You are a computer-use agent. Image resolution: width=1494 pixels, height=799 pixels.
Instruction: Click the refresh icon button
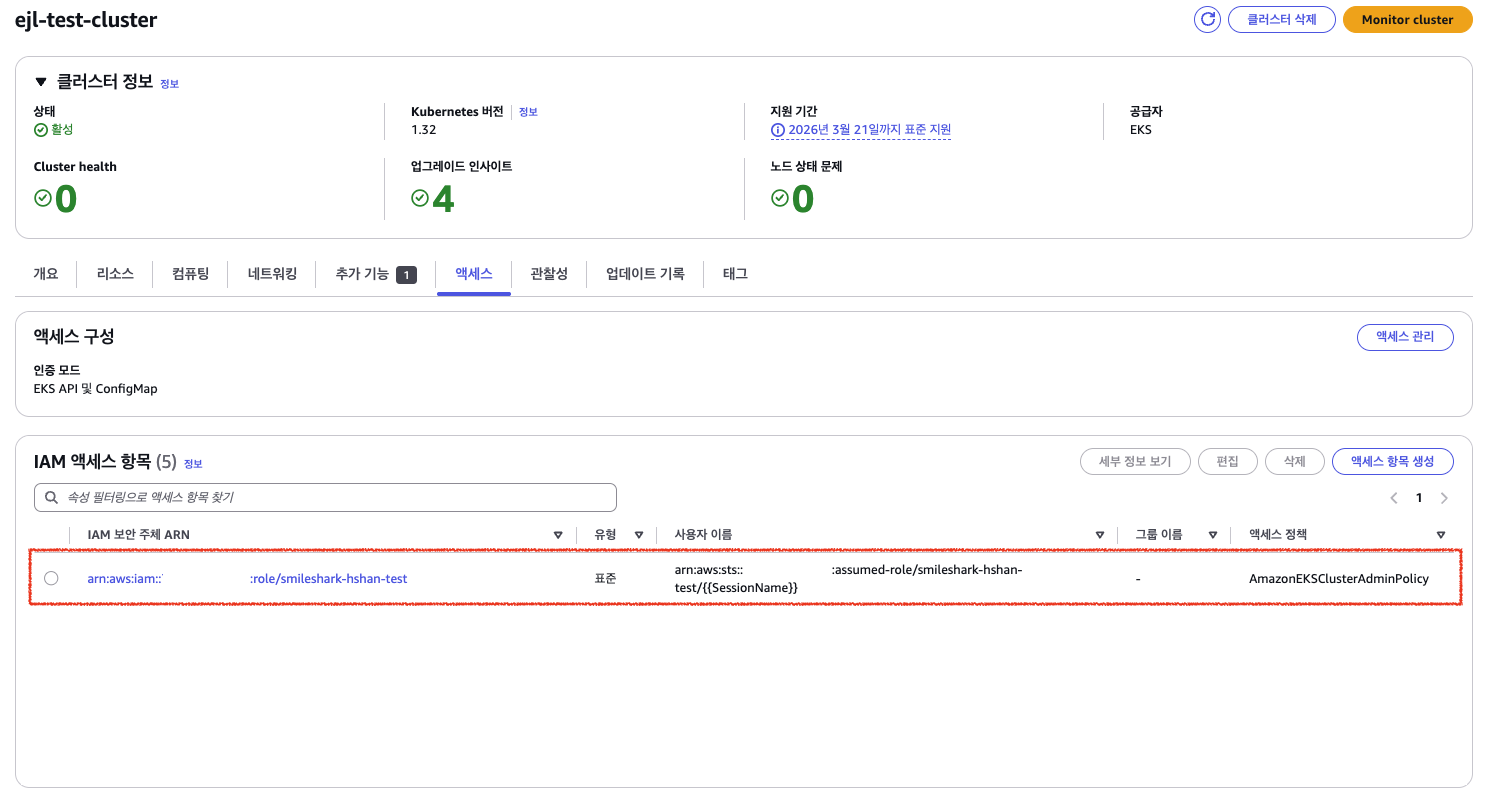pos(1207,20)
